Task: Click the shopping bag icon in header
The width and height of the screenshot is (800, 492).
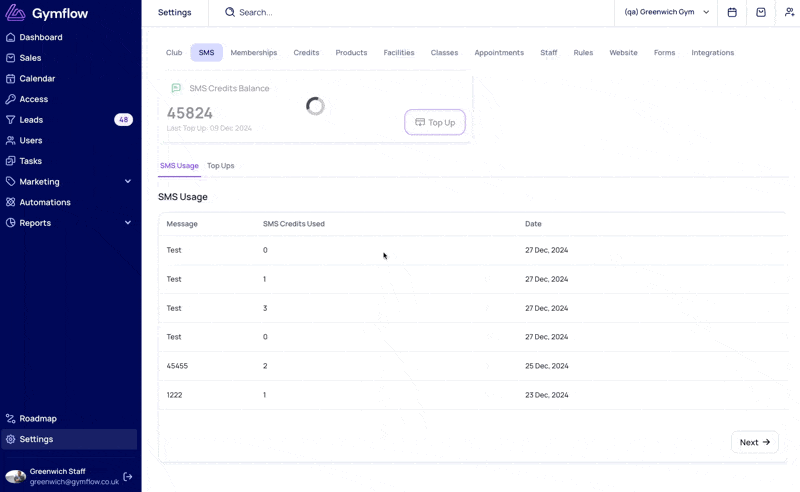Action: [761, 12]
